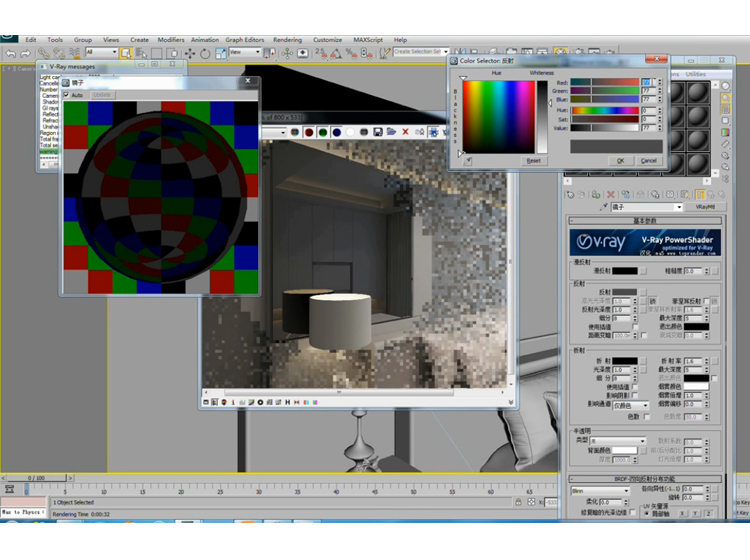750x560 pixels.
Task: Click OK in Color Selector
Action: (x=620, y=161)
